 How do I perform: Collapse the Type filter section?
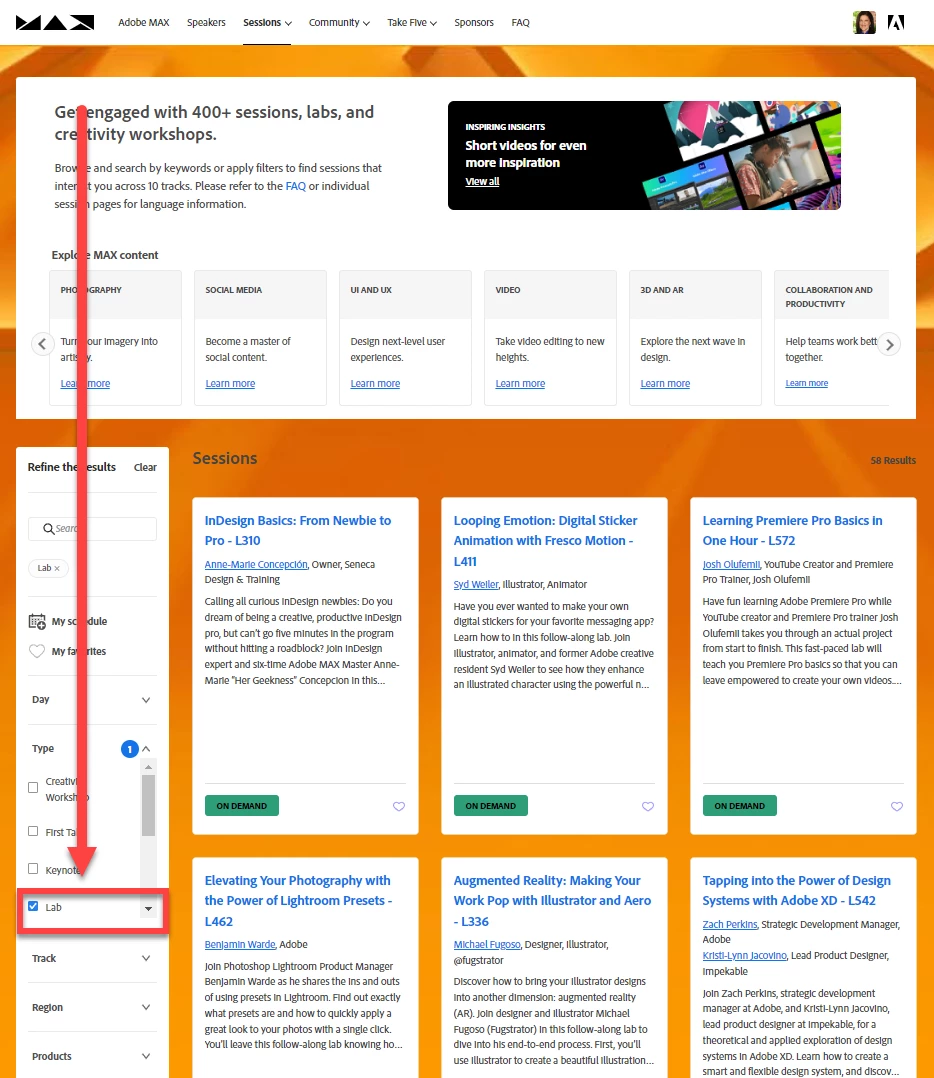[146, 749]
